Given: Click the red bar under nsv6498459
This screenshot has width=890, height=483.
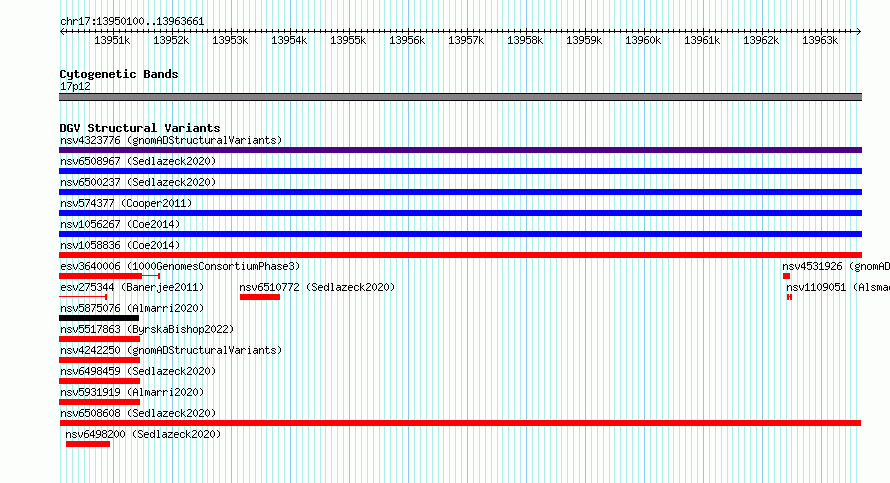Looking at the screenshot, I should click(x=99, y=381).
